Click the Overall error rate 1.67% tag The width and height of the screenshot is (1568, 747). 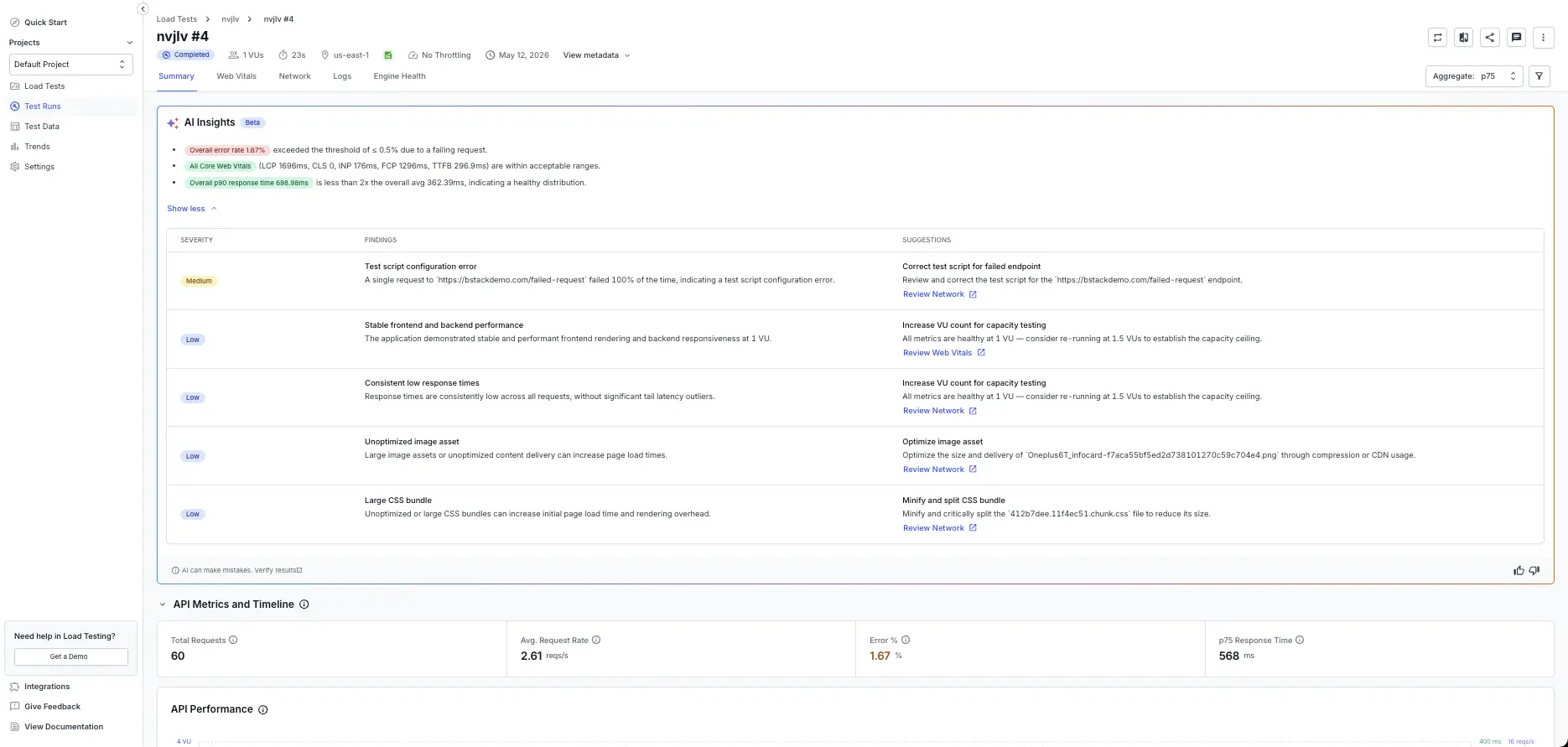point(227,151)
